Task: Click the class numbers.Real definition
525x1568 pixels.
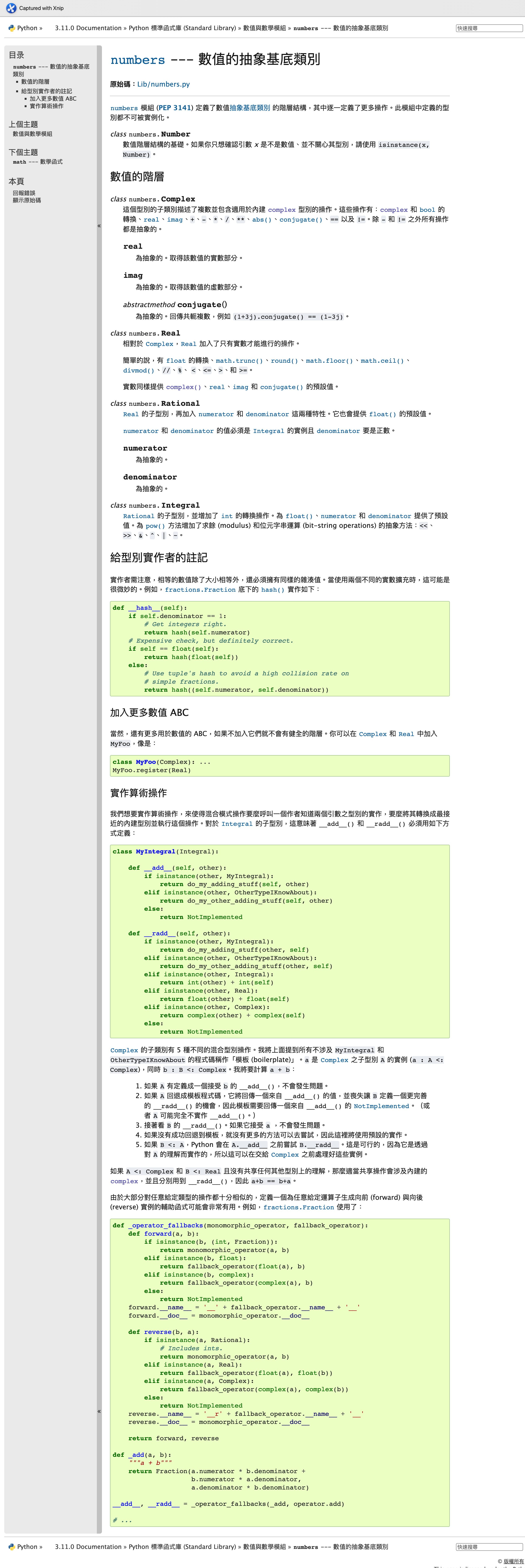Action: 145,334
